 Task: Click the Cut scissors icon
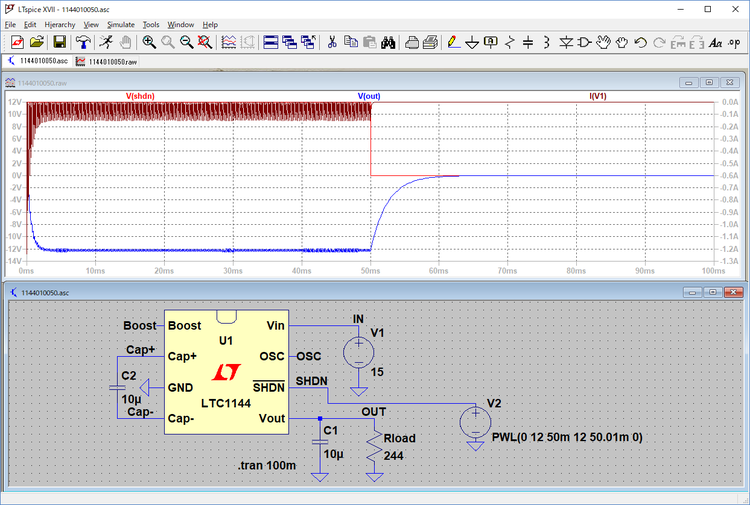coord(332,42)
